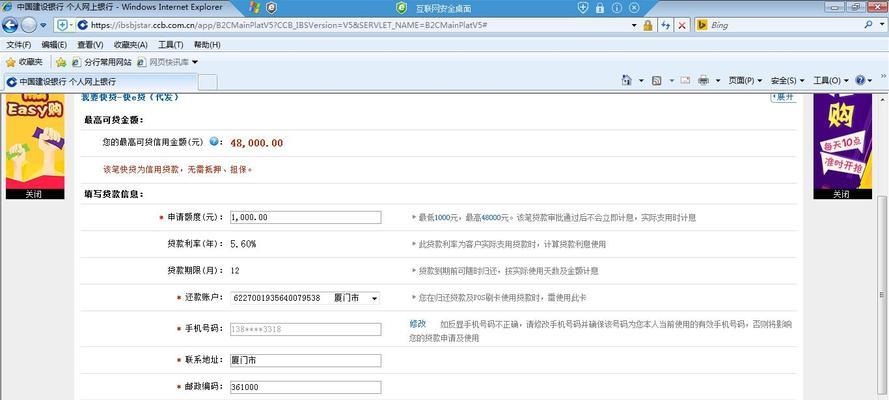Open the 工具(T) menu in menu bar
The height and width of the screenshot is (400, 889).
171,45
